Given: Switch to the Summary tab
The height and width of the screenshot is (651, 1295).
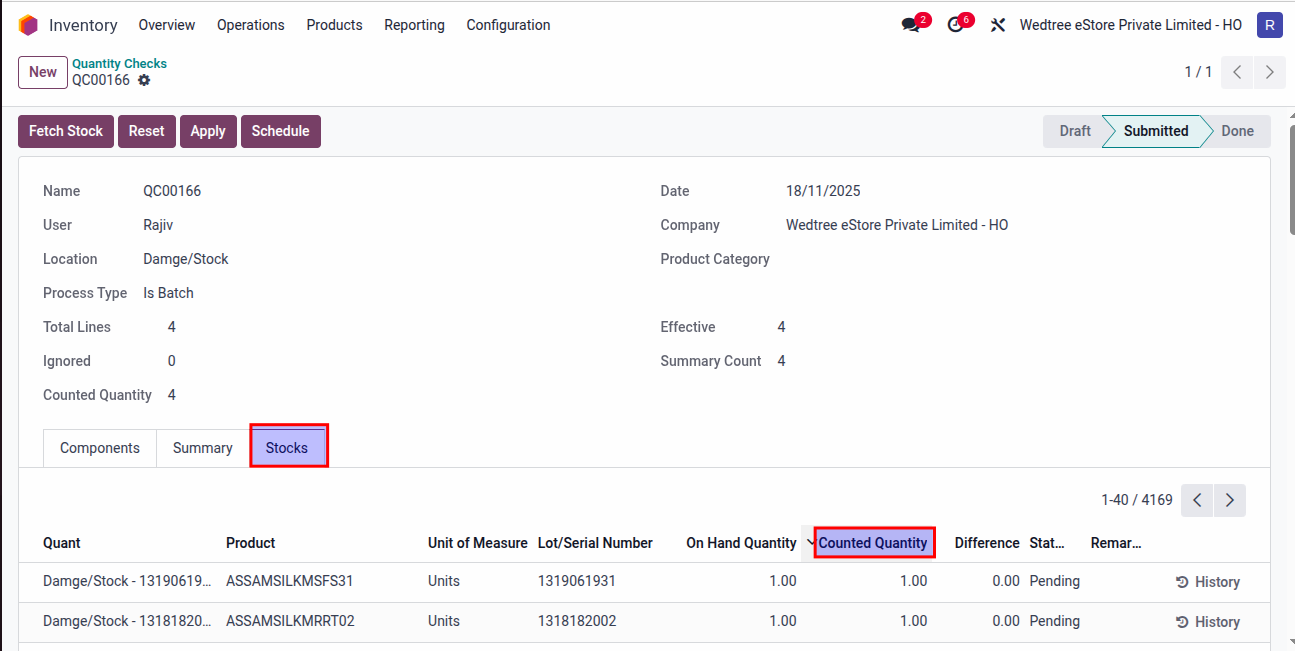Looking at the screenshot, I should pyautogui.click(x=202, y=448).
